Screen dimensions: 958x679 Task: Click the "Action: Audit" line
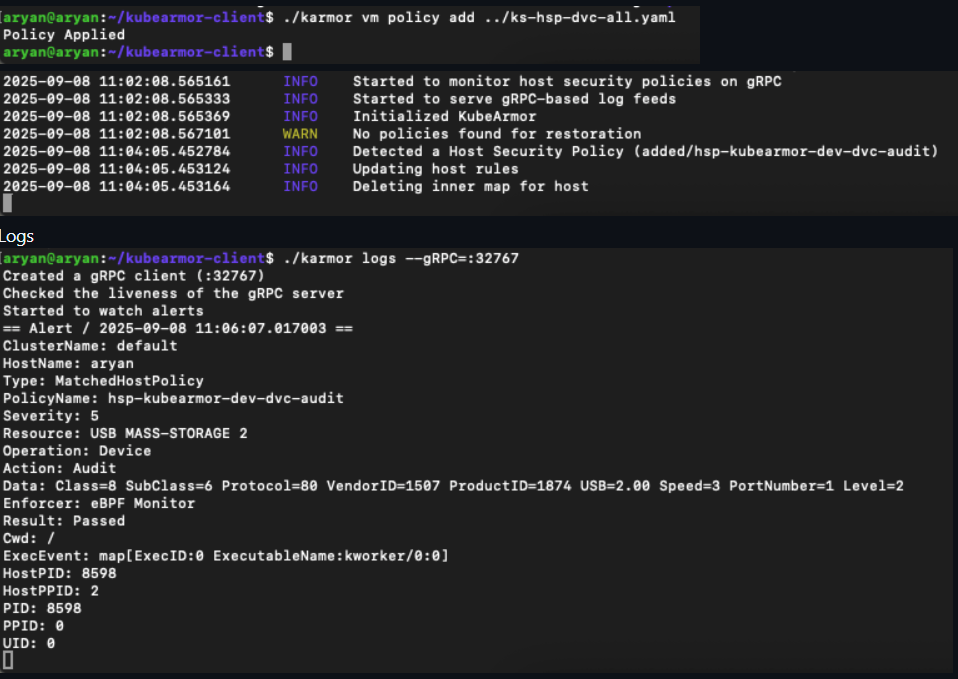click(x=59, y=468)
